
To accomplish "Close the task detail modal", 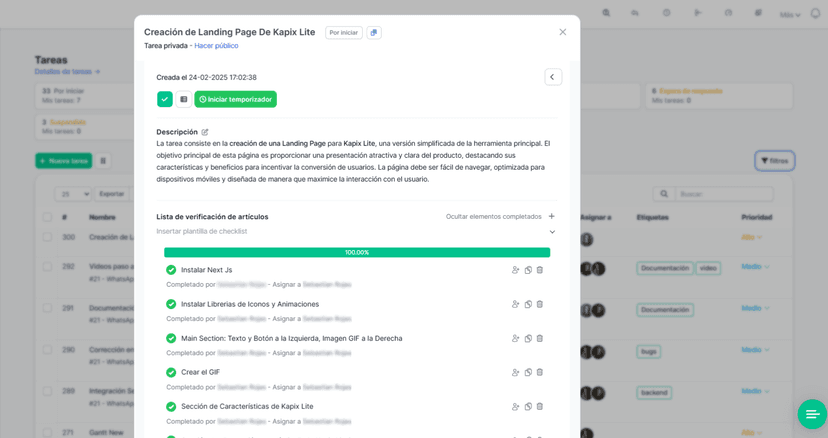I will [x=563, y=32].
